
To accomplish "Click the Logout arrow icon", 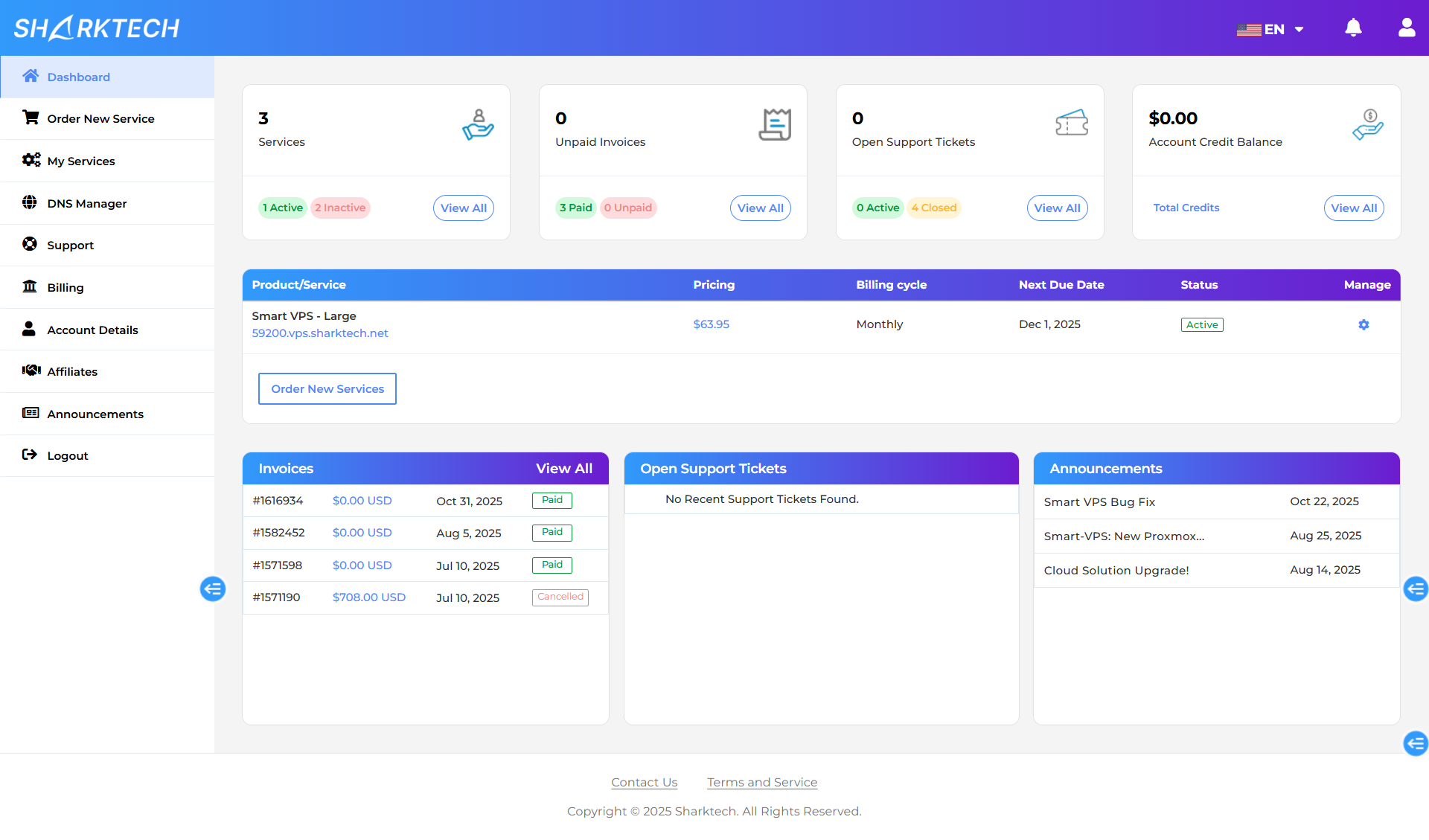I will pyautogui.click(x=30, y=455).
